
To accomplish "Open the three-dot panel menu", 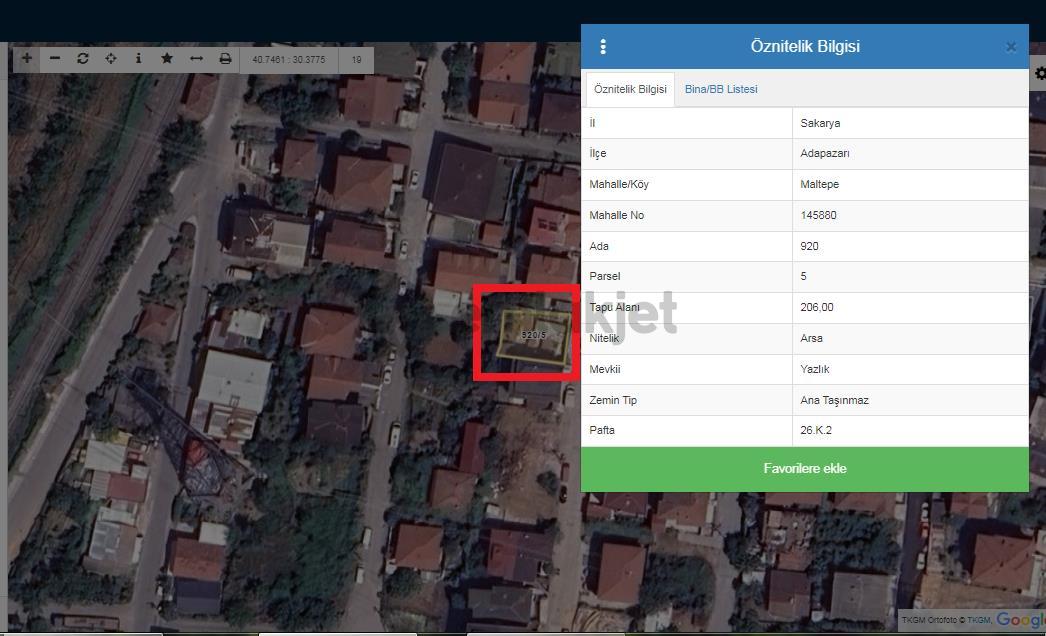I will tap(603, 47).
